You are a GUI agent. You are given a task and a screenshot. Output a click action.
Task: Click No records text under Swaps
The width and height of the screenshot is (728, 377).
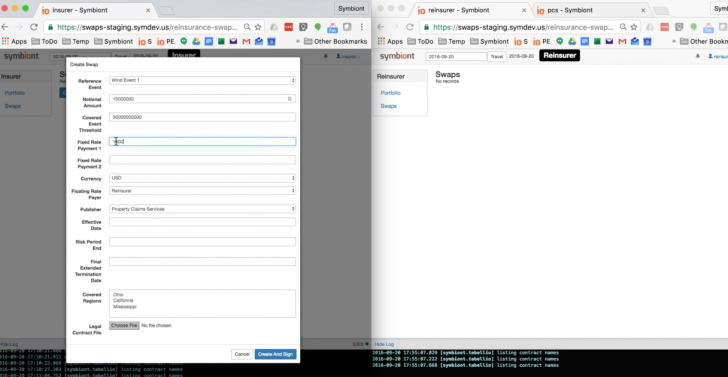pyautogui.click(x=447, y=81)
